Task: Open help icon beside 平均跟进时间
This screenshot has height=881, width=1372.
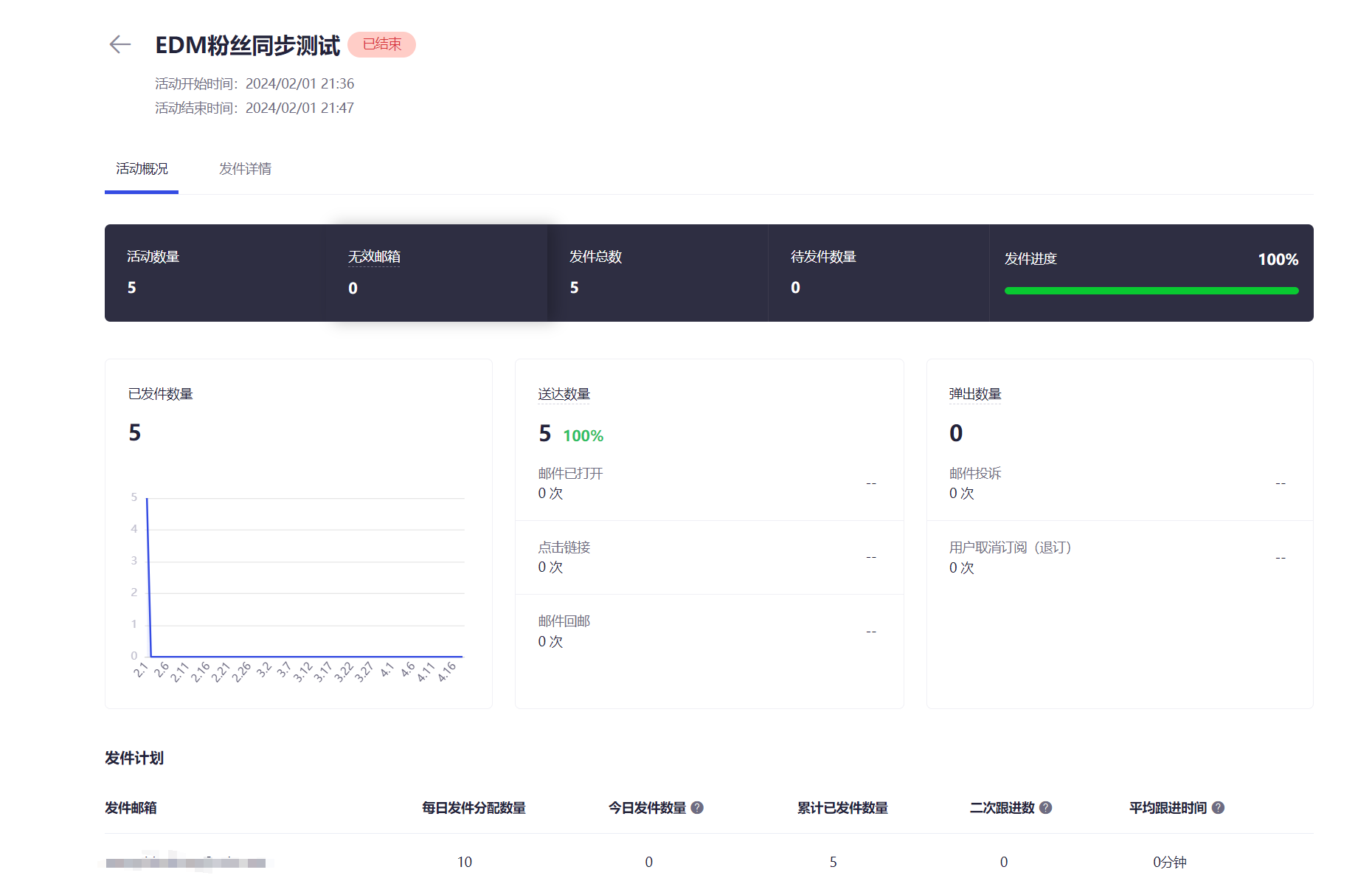Action: (x=1218, y=808)
